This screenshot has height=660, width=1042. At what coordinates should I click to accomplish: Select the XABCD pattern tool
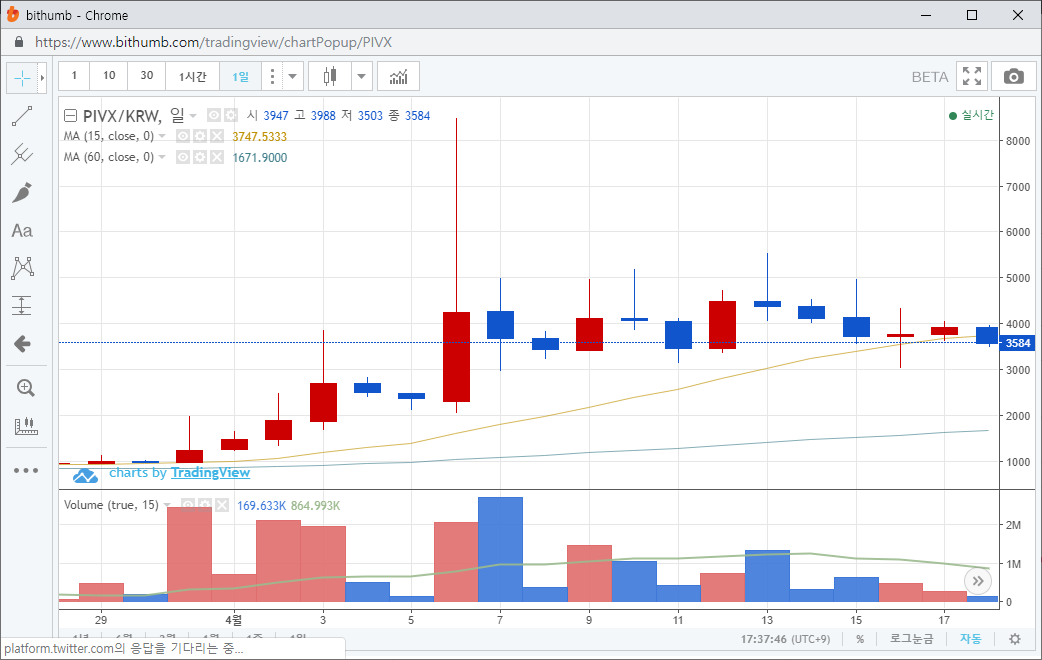point(22,268)
